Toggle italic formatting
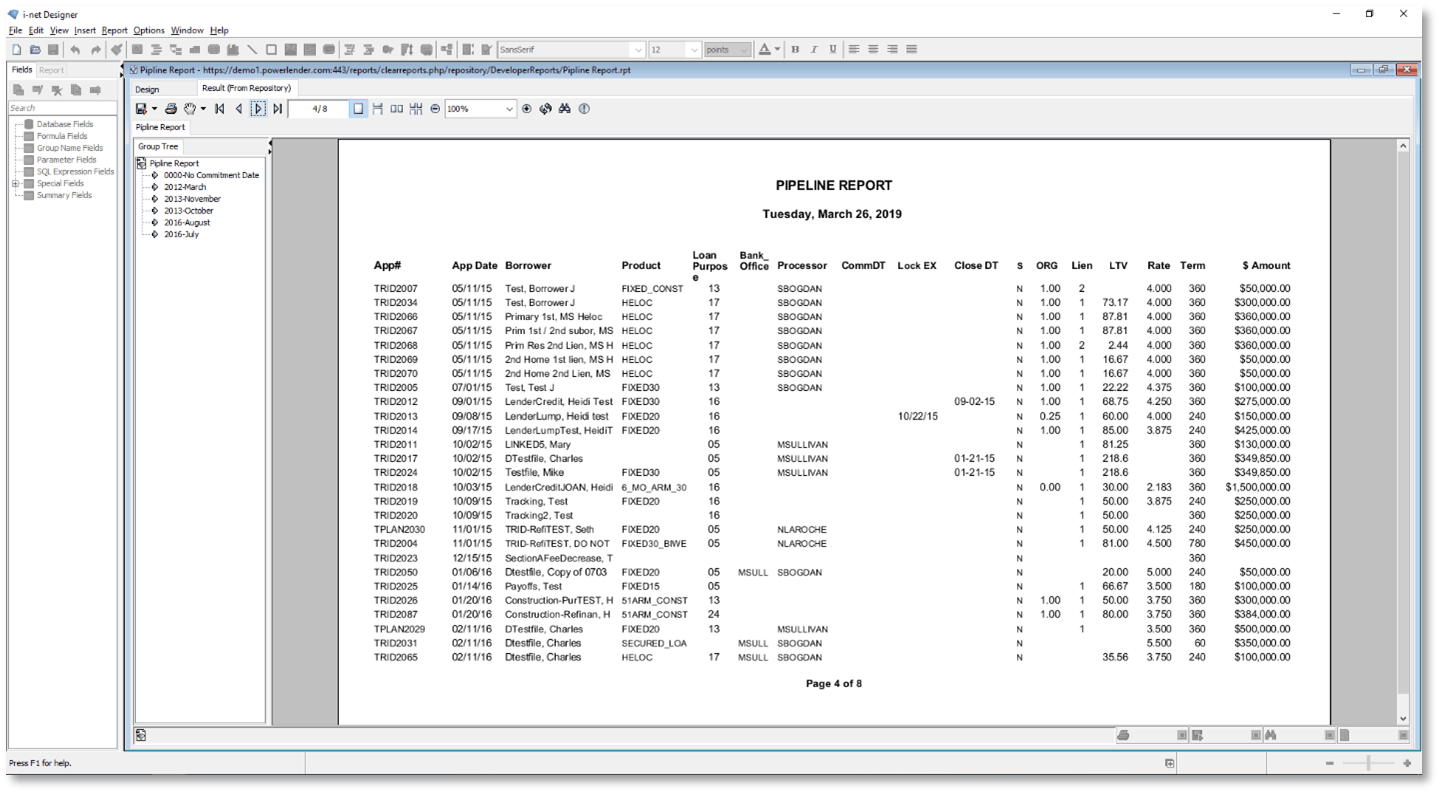This screenshot has width=1441, height=794. (x=814, y=50)
